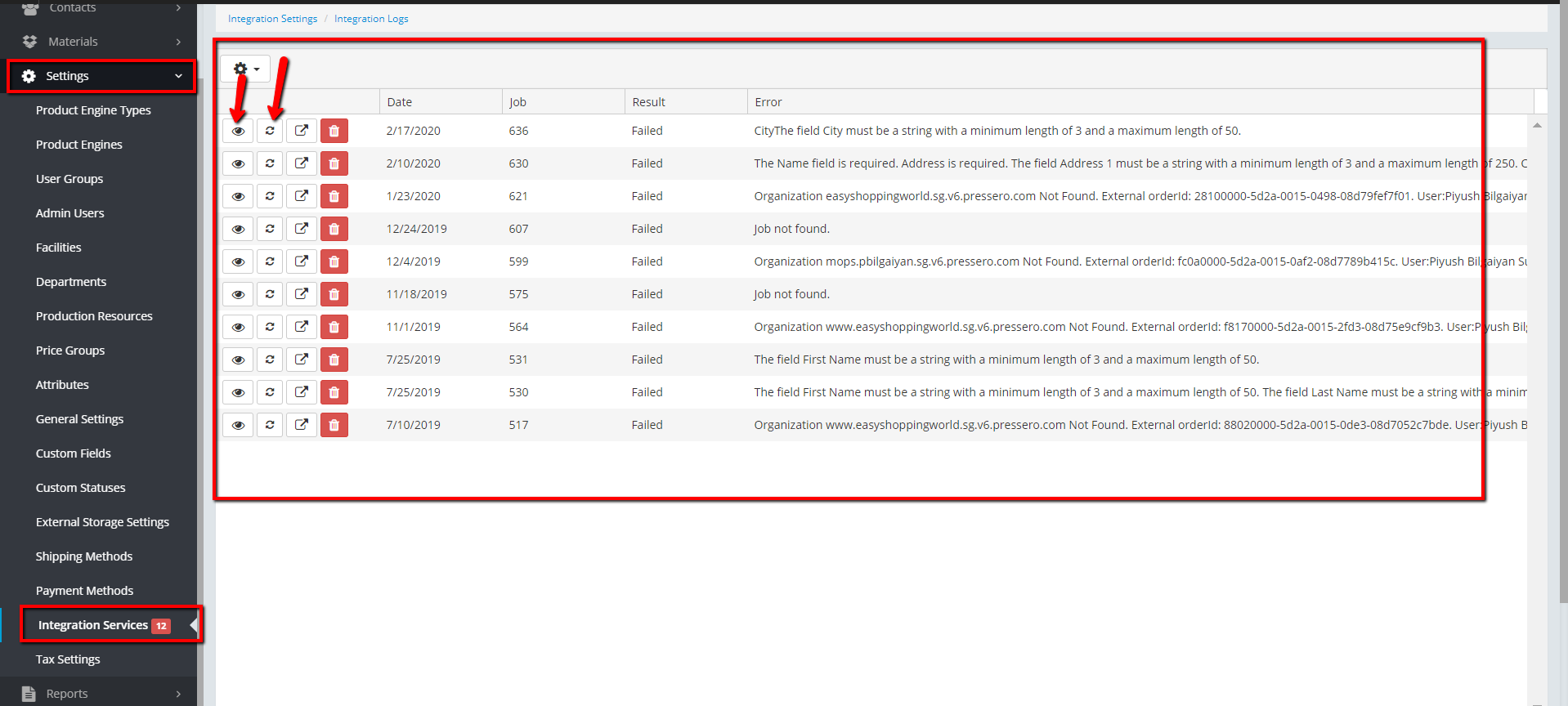Viewport: 1568px width, 706px height.
Task: Click the table scrollbar up arrow
Action: (1537, 126)
